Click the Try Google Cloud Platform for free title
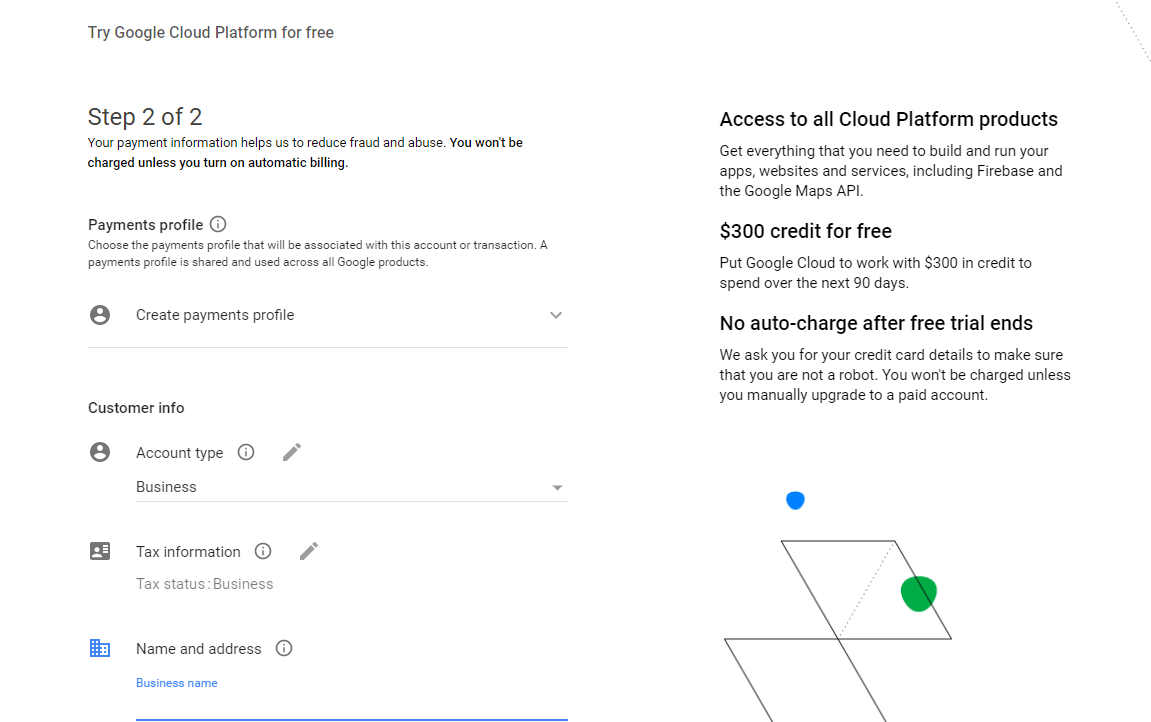The width and height of the screenshot is (1151, 722). pos(211,32)
